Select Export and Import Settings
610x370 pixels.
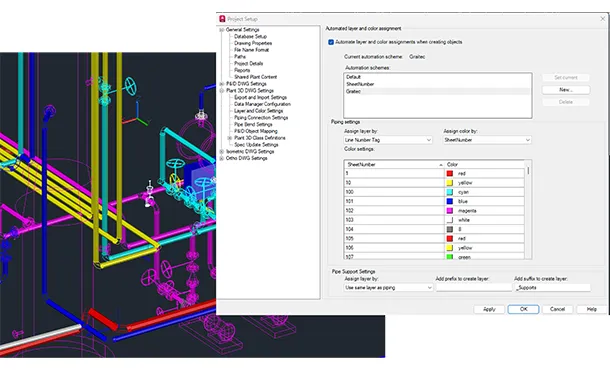tap(260, 97)
